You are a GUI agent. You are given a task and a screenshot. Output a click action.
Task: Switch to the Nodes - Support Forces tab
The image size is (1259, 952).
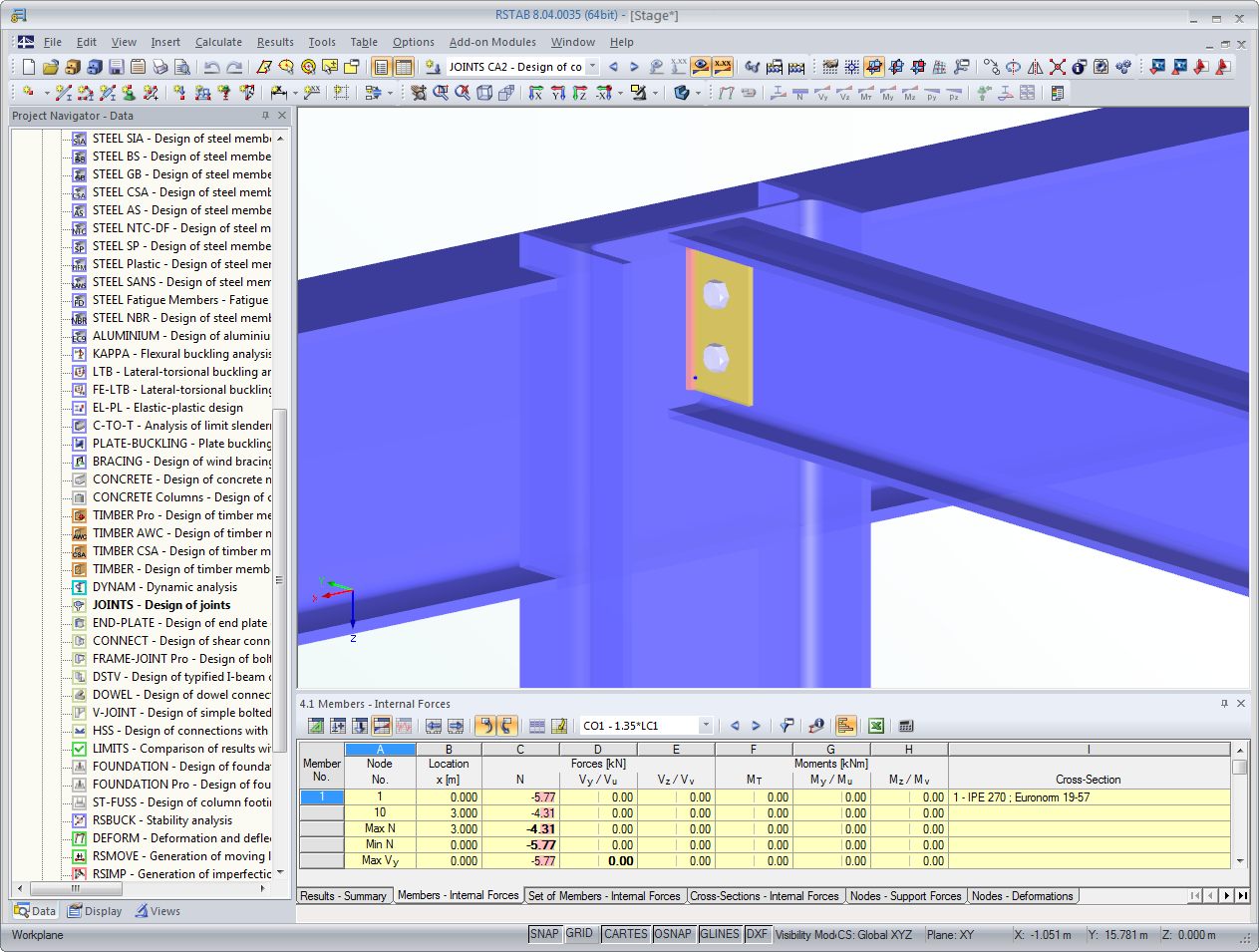pos(905,895)
